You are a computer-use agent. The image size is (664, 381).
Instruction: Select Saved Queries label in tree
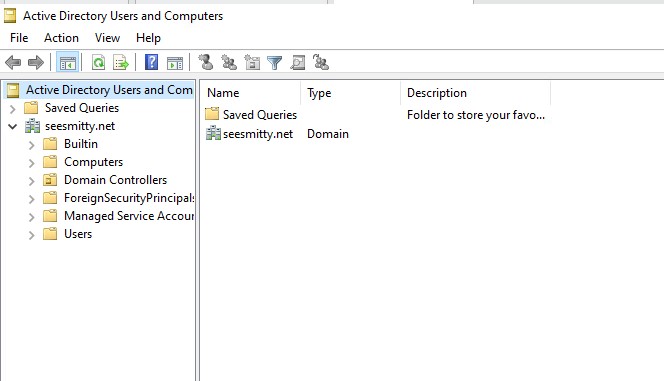point(82,108)
